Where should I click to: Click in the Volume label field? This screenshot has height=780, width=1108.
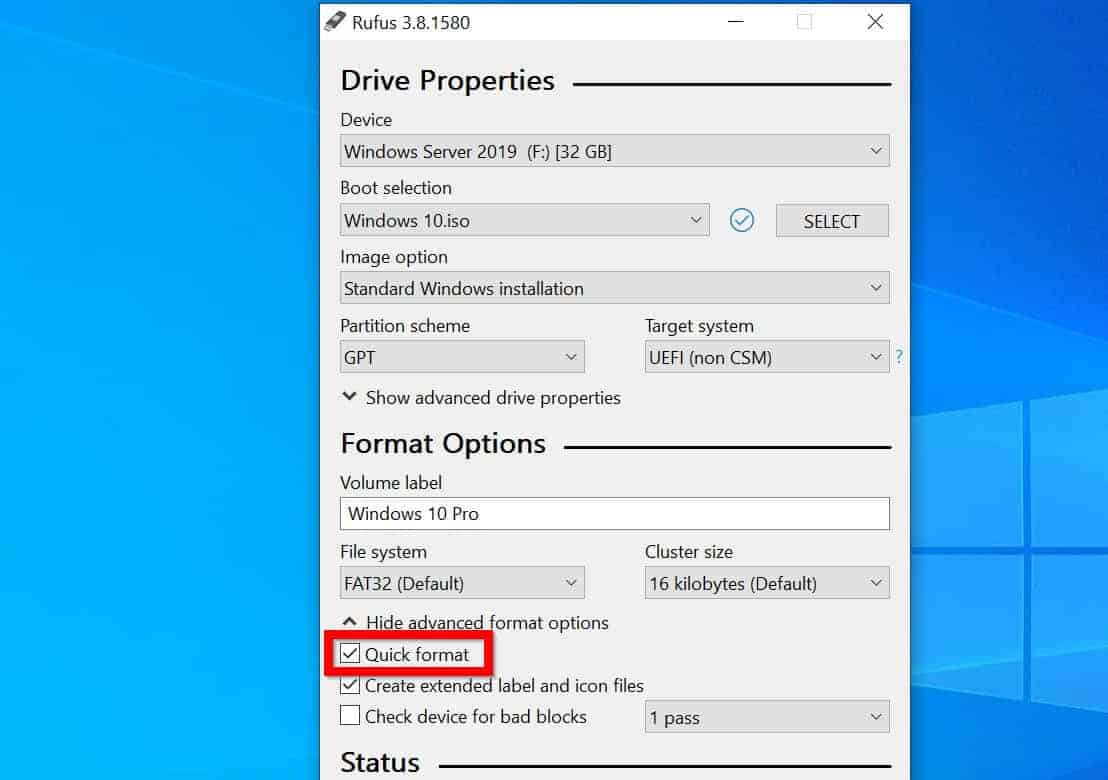[614, 514]
